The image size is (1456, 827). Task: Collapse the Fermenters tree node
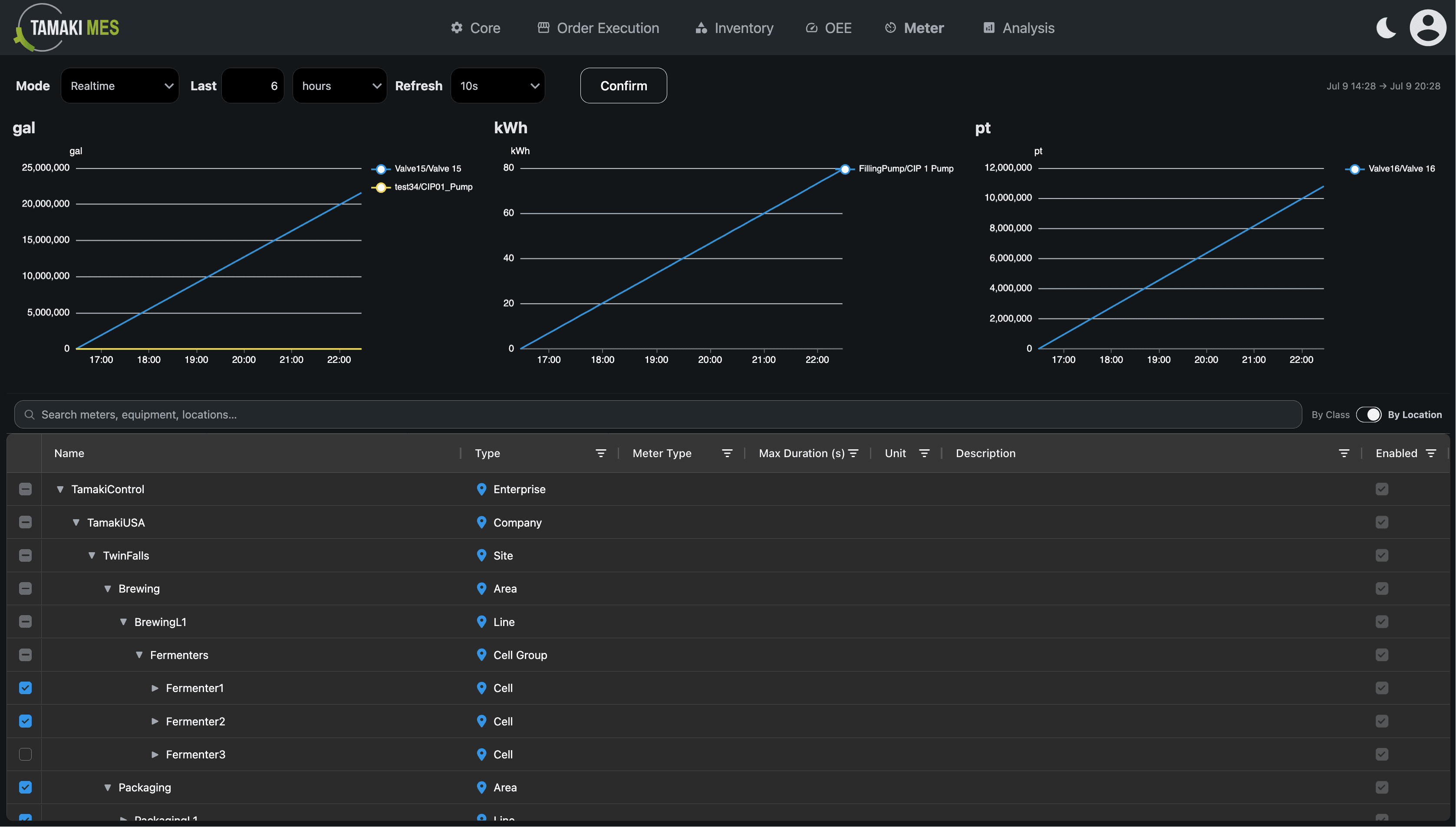139,655
